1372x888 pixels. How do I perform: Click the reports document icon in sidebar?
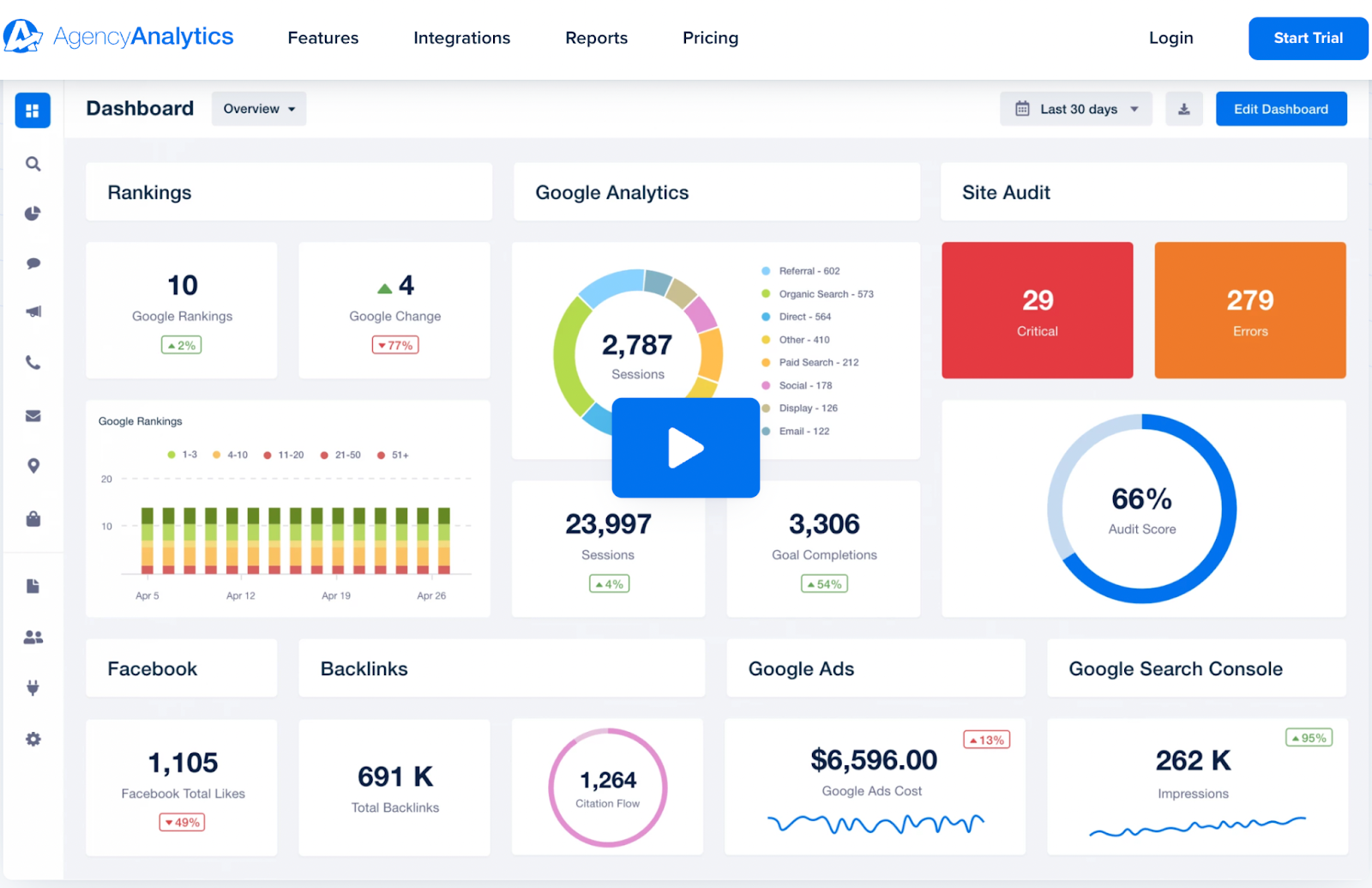[x=33, y=585]
